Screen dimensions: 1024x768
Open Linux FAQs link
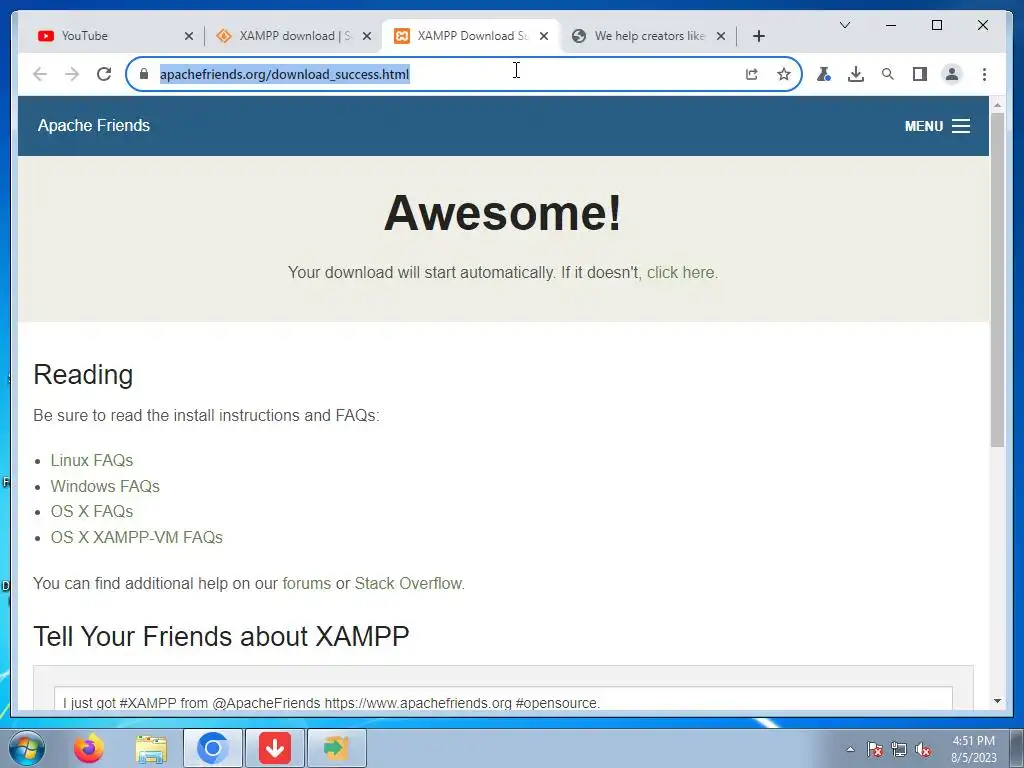click(92, 460)
